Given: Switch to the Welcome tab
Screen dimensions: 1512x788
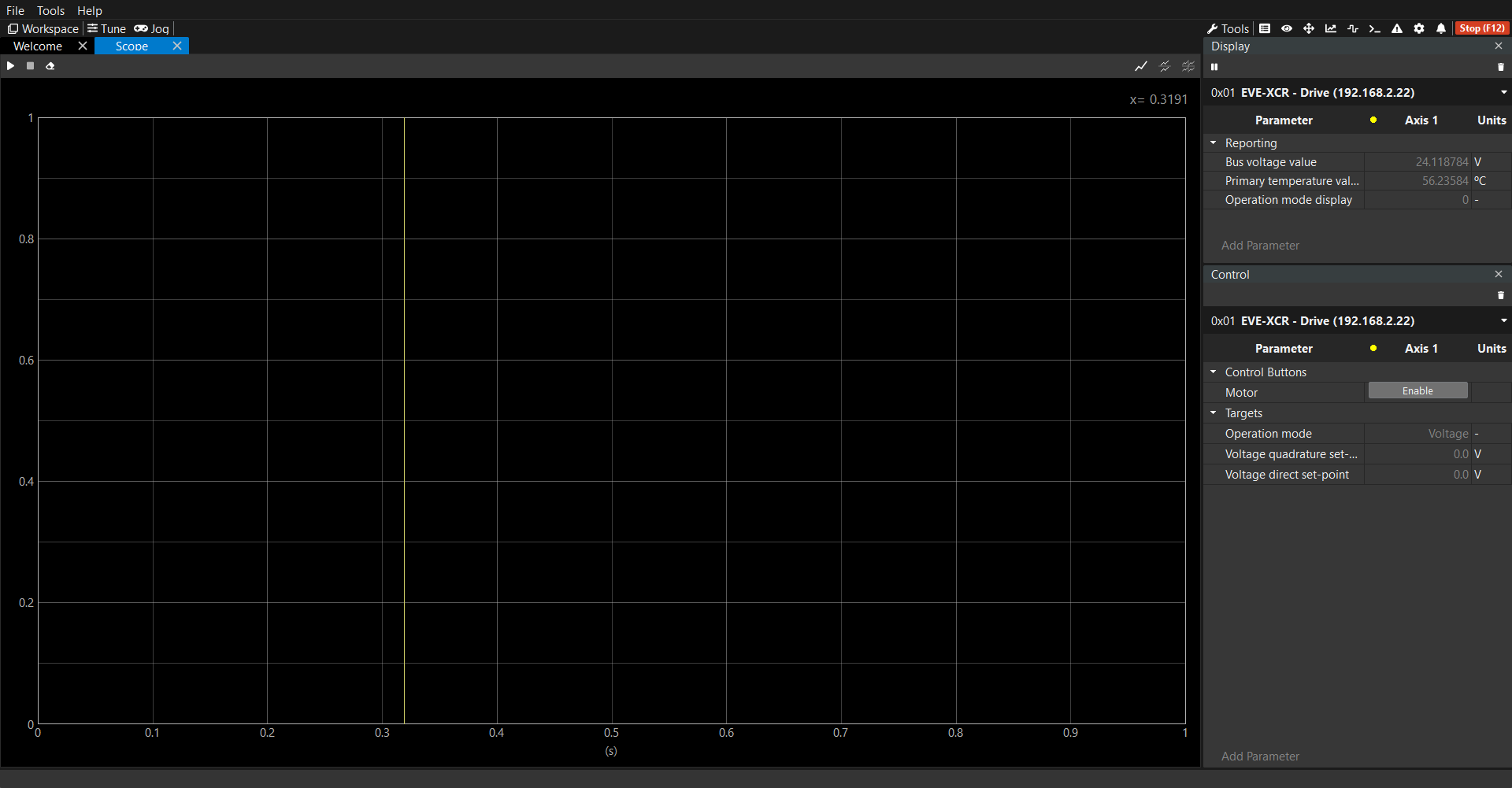Looking at the screenshot, I should click(38, 46).
